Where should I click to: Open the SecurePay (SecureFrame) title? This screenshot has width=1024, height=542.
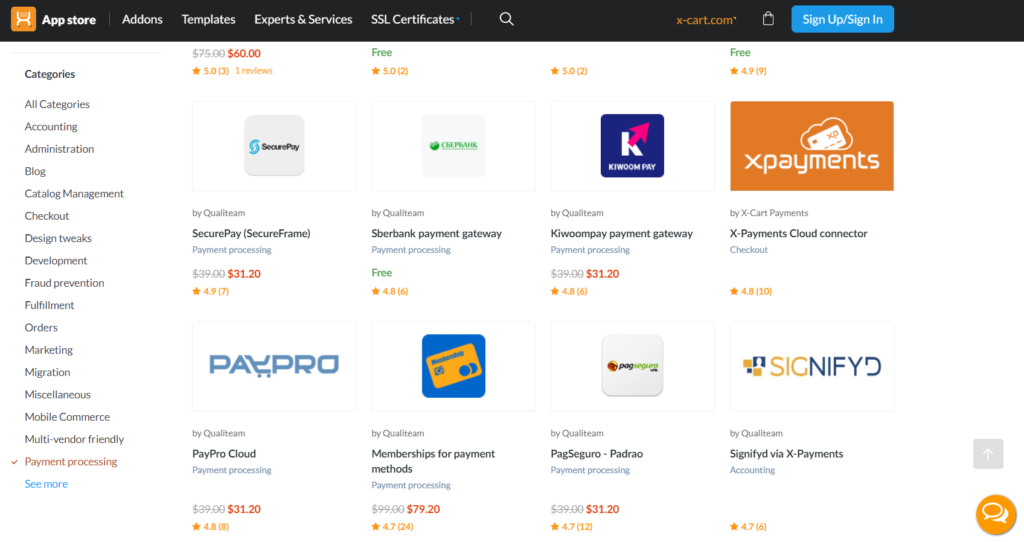(251, 233)
